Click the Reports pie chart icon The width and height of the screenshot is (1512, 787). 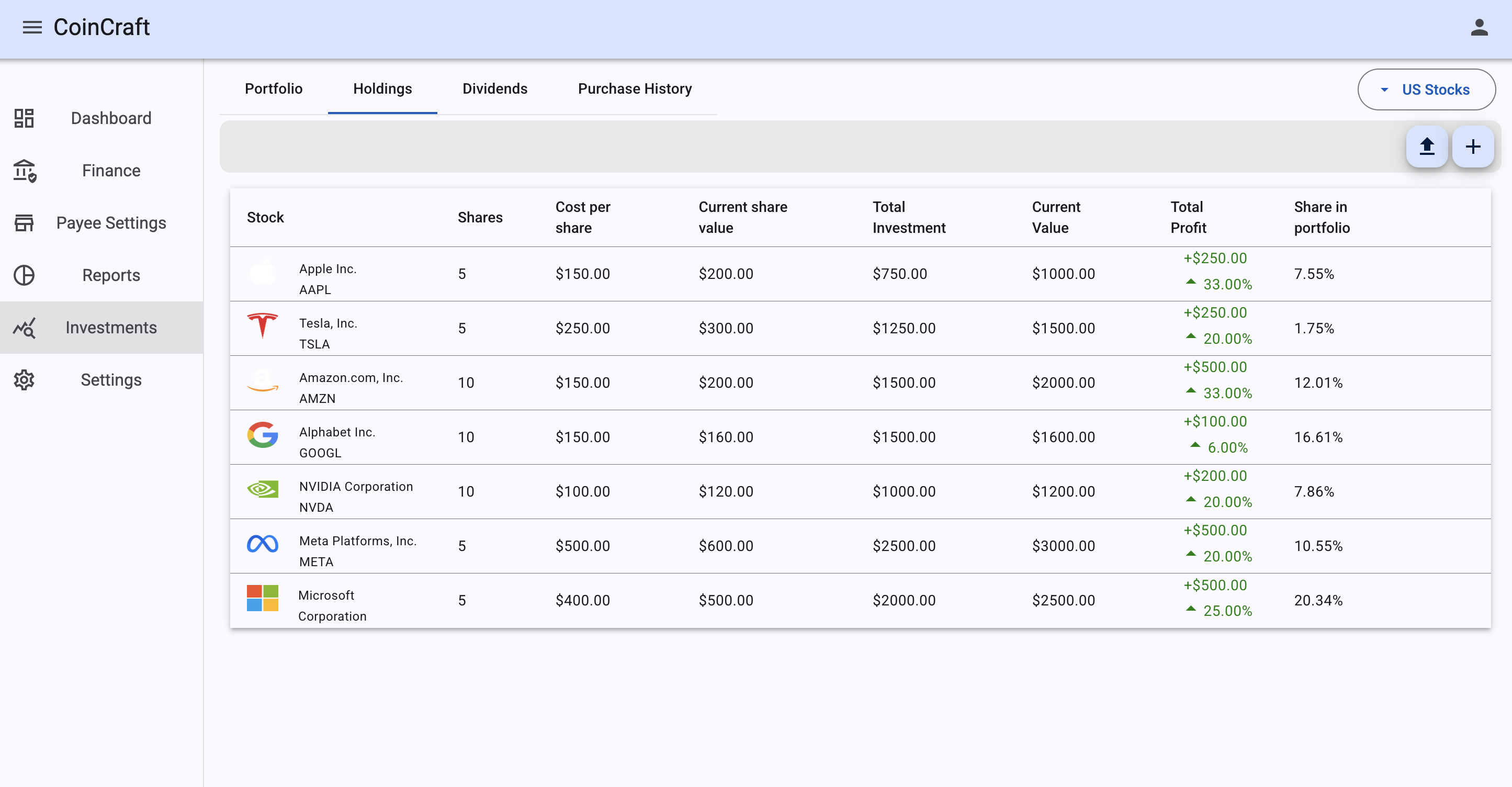click(x=24, y=275)
